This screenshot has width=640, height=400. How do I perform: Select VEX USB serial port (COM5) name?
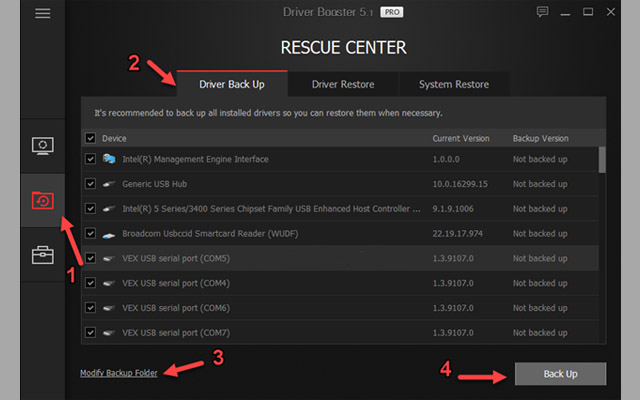[x=176, y=258]
